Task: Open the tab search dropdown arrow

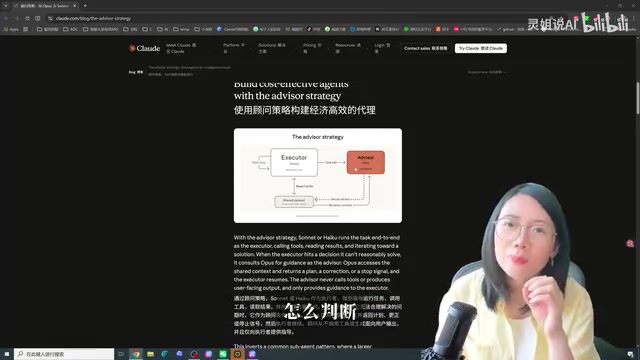Action: coord(6,6)
